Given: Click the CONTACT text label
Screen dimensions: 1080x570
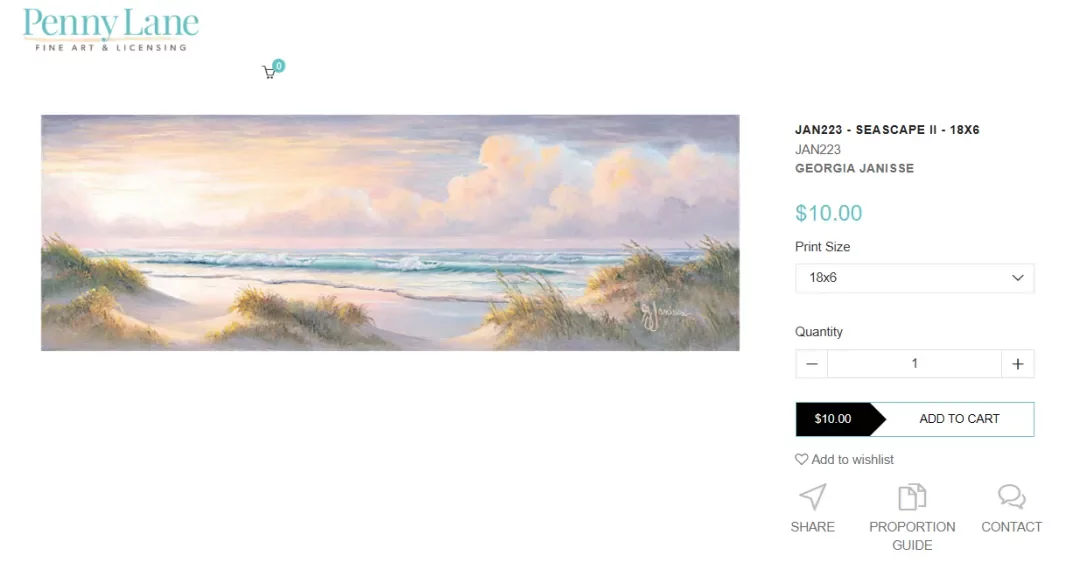Looking at the screenshot, I should coord(1011,527).
